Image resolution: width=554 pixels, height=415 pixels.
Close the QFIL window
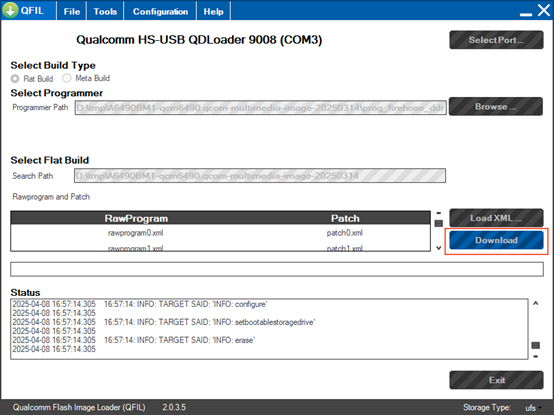(x=544, y=10)
